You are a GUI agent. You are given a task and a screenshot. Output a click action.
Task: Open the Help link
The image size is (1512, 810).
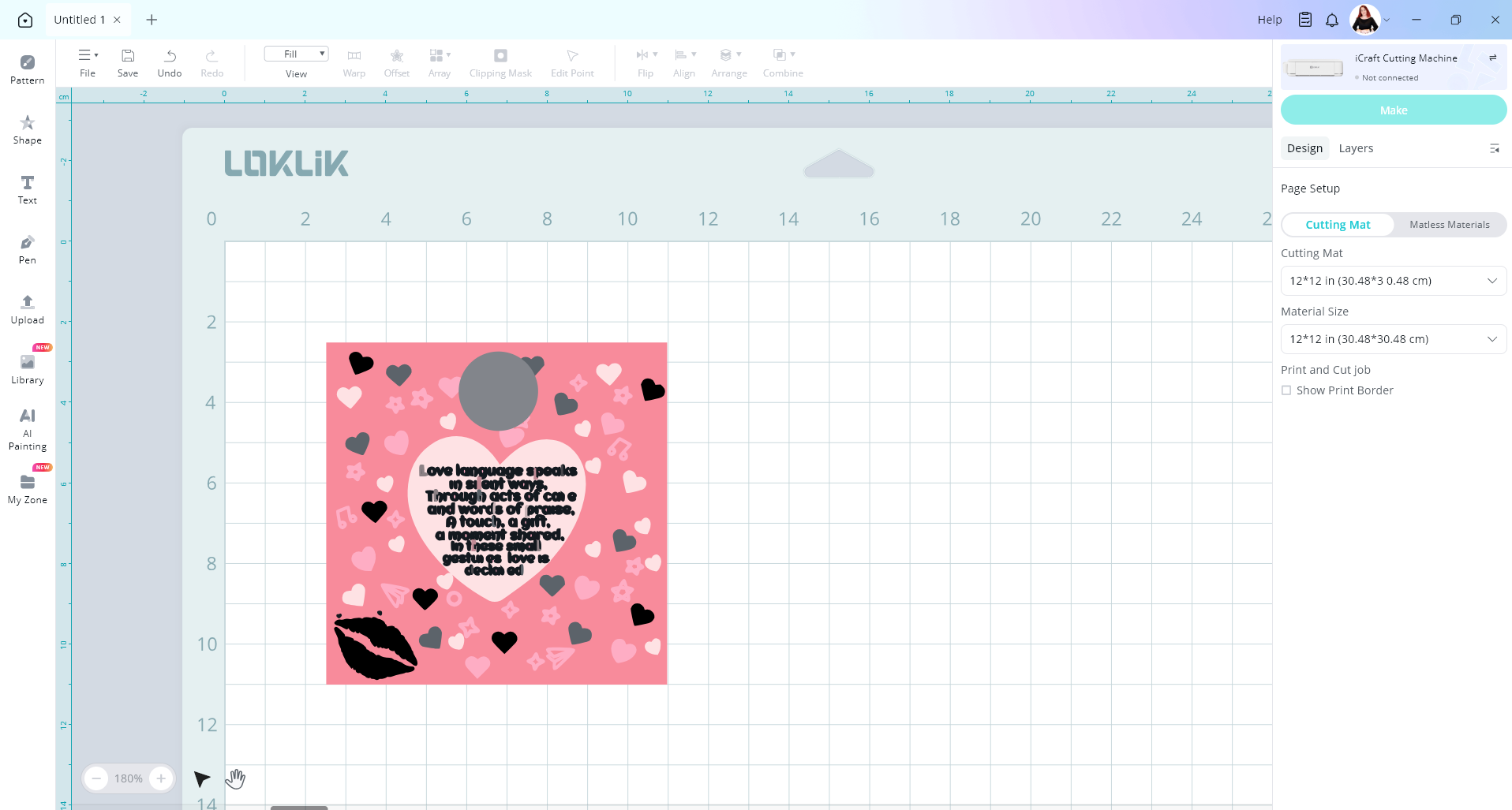[x=1269, y=20]
